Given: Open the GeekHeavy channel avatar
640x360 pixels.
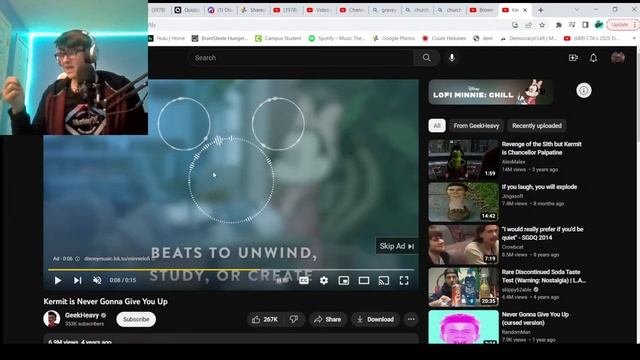Looking at the screenshot, I should [x=52, y=319].
